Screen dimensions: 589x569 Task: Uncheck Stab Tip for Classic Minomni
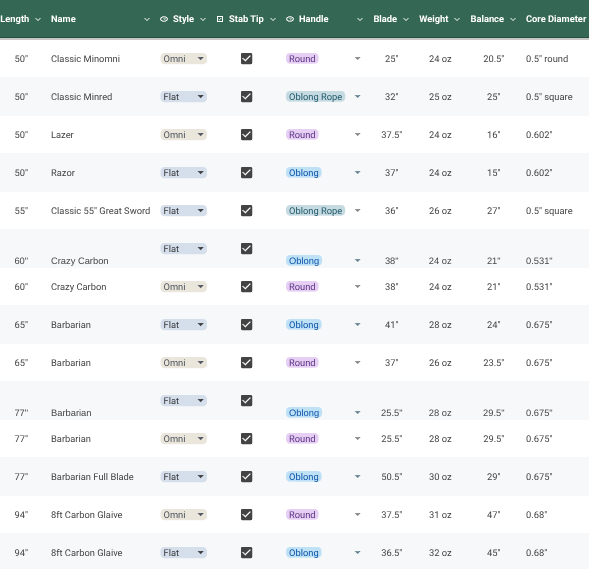click(246, 59)
